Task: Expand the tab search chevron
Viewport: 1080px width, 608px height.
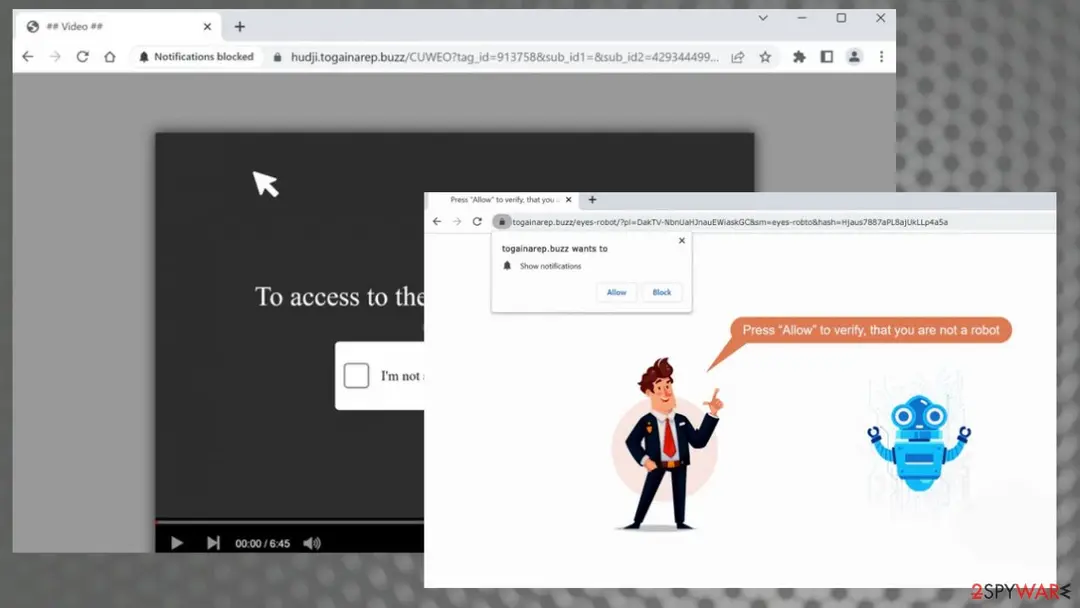Action: coord(762,19)
